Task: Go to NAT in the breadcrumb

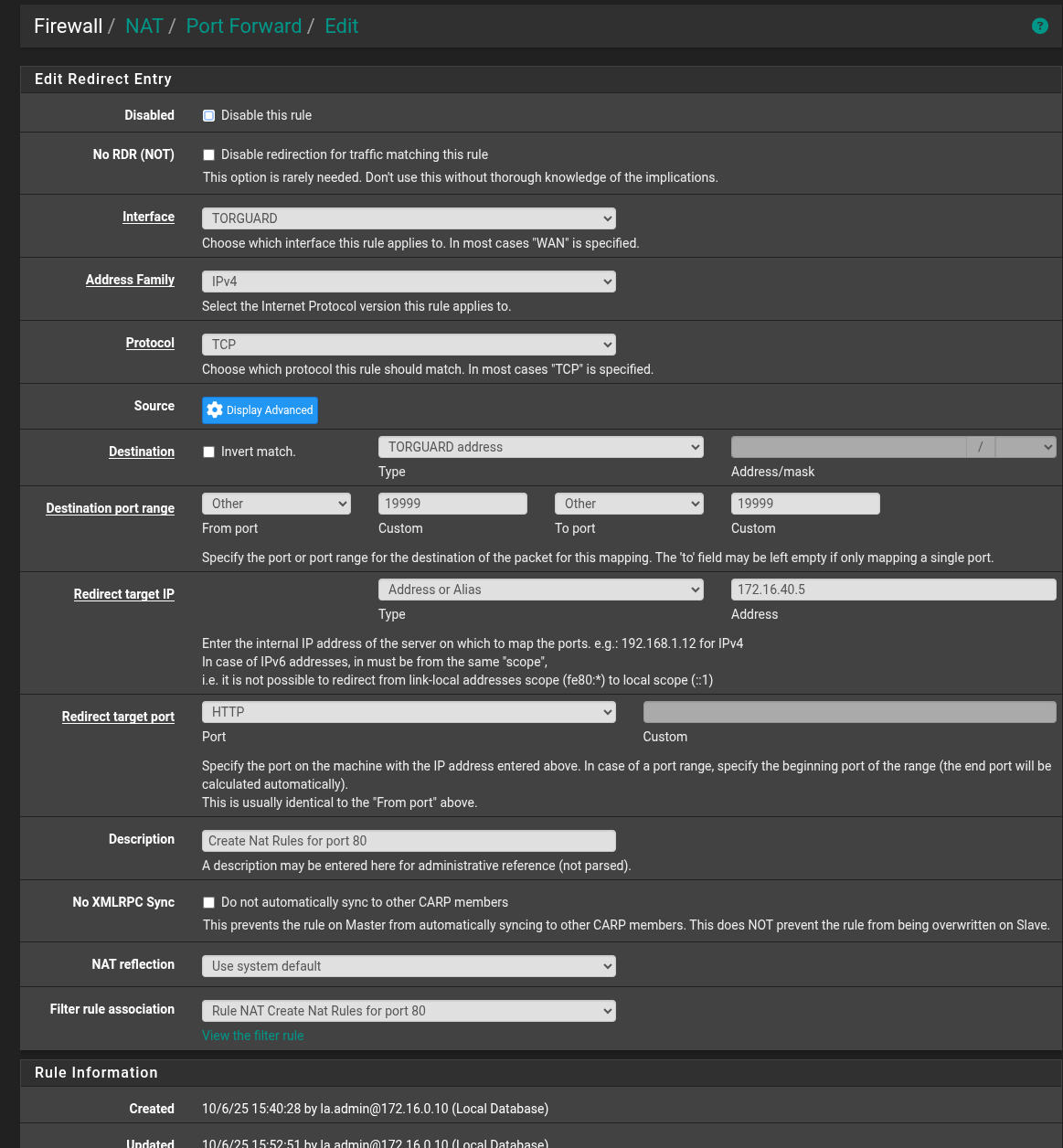Action: (x=144, y=27)
